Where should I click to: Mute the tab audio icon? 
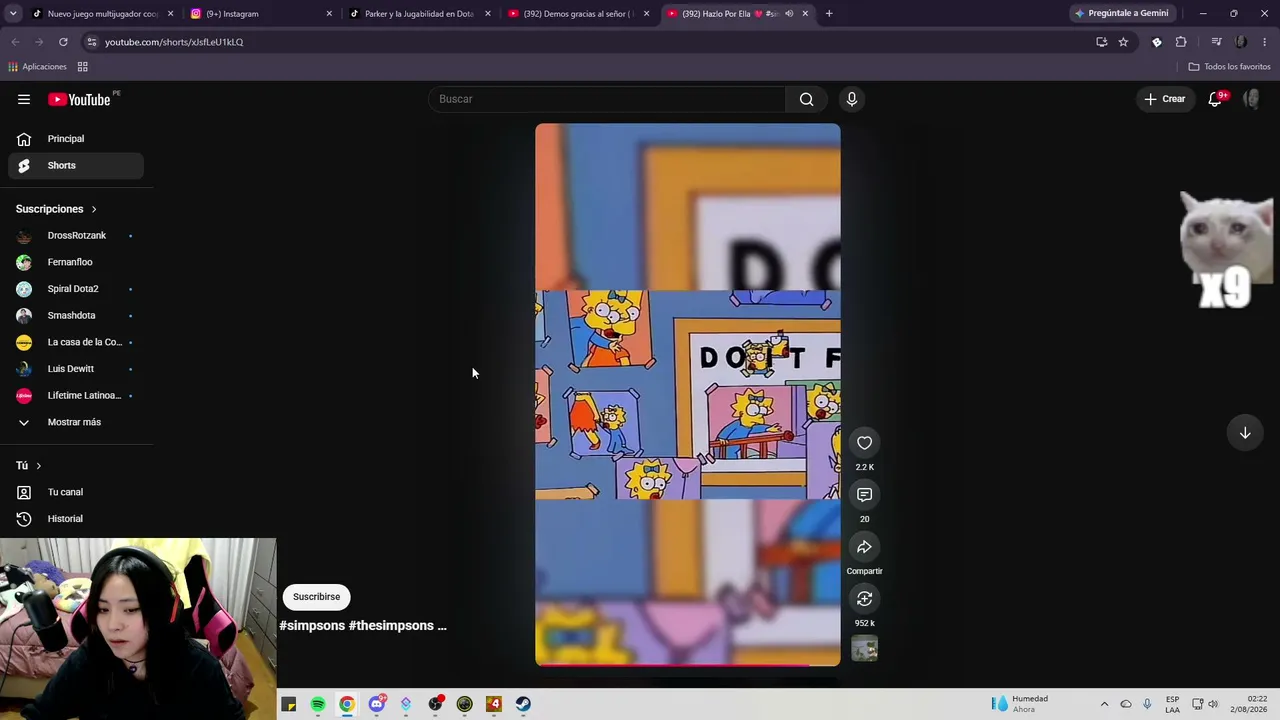[789, 14]
